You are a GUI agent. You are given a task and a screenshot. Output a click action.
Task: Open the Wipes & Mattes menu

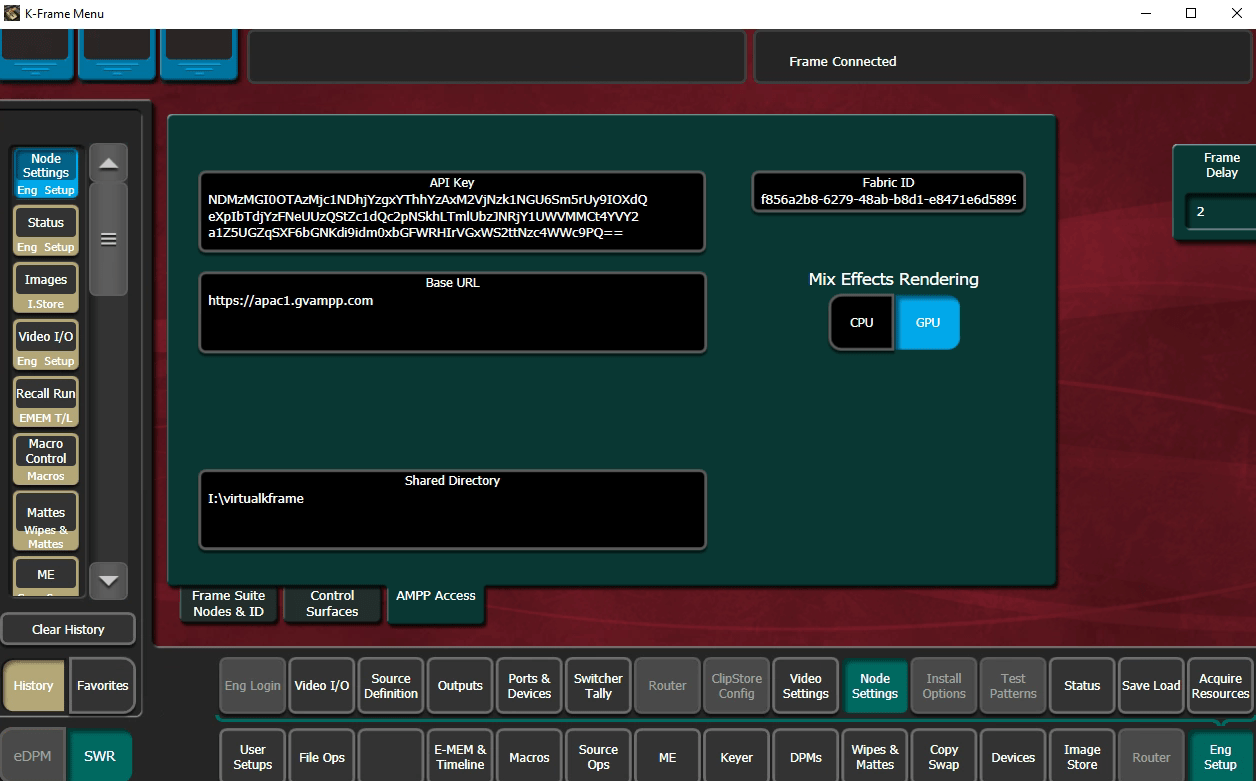(x=875, y=757)
